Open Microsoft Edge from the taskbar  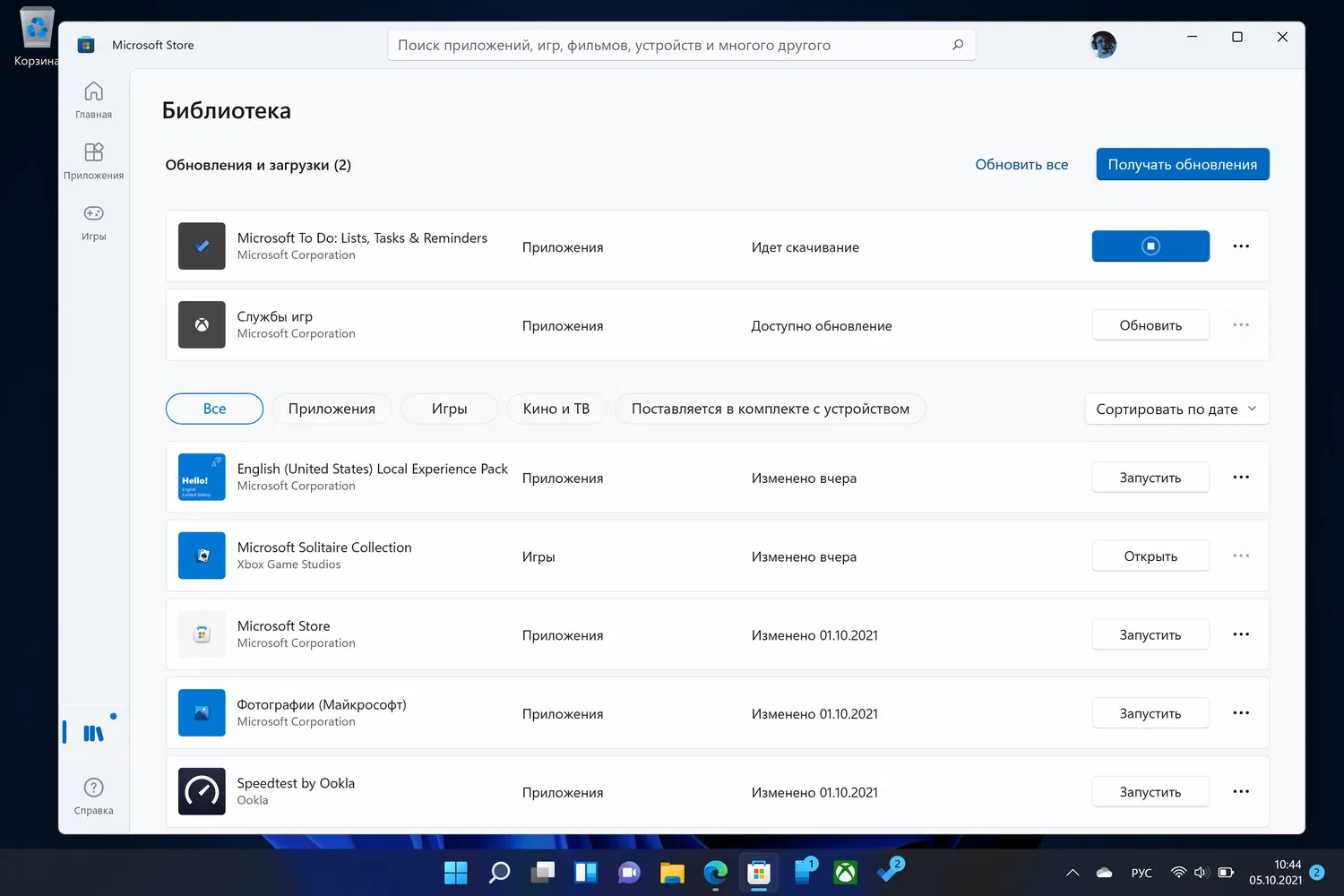[715, 873]
